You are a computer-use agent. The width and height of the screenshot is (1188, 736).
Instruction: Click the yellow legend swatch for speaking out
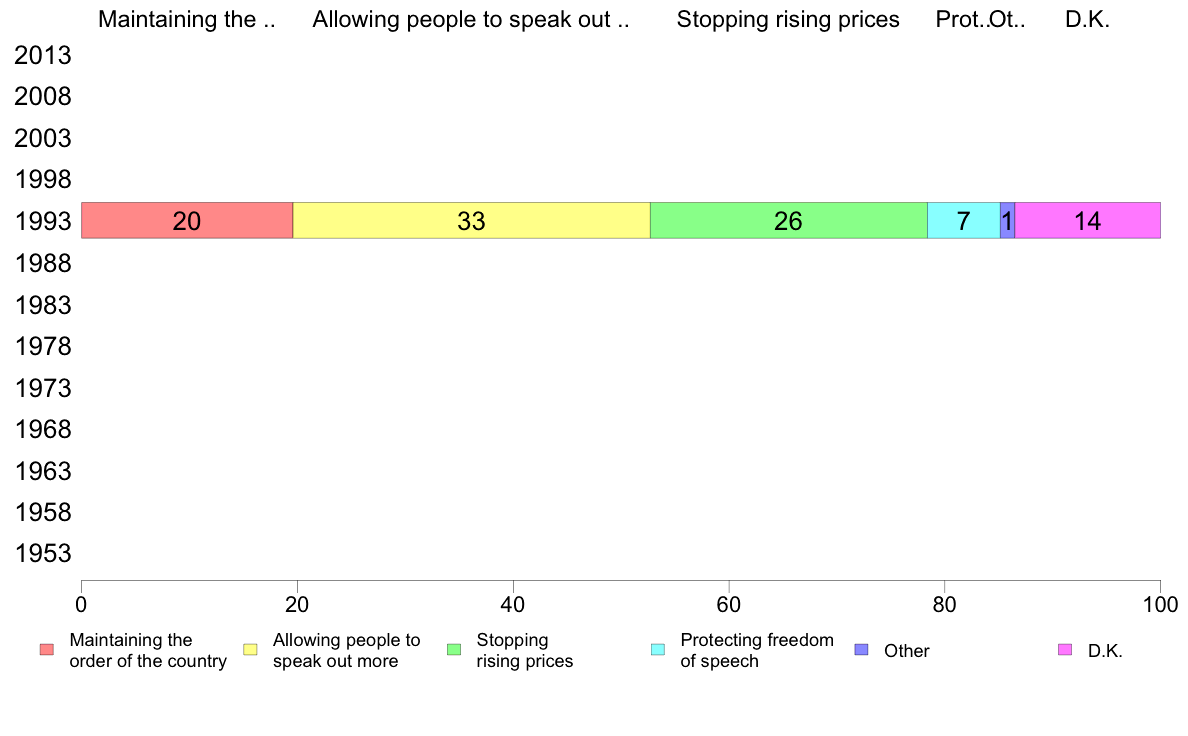[x=250, y=650]
